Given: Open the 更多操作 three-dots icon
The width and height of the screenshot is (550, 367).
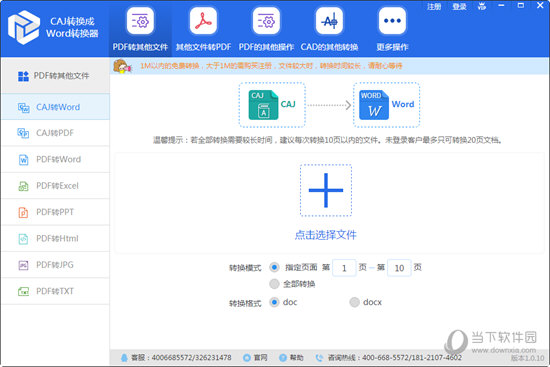Looking at the screenshot, I should click(393, 22).
